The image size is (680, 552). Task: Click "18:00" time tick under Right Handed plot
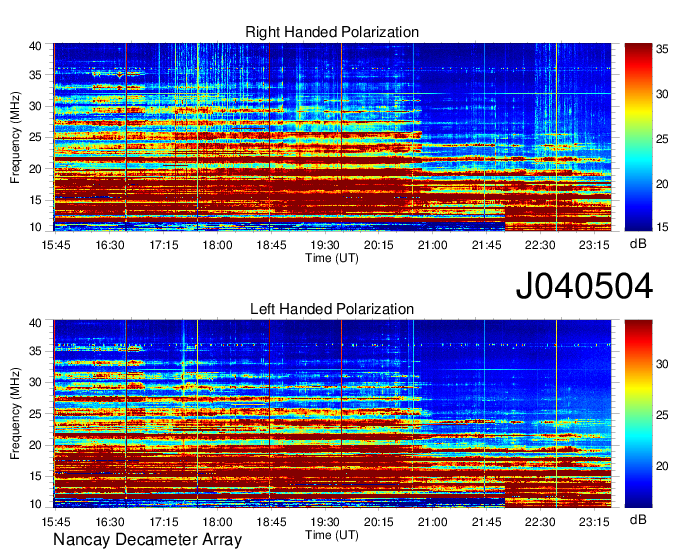pos(217,245)
